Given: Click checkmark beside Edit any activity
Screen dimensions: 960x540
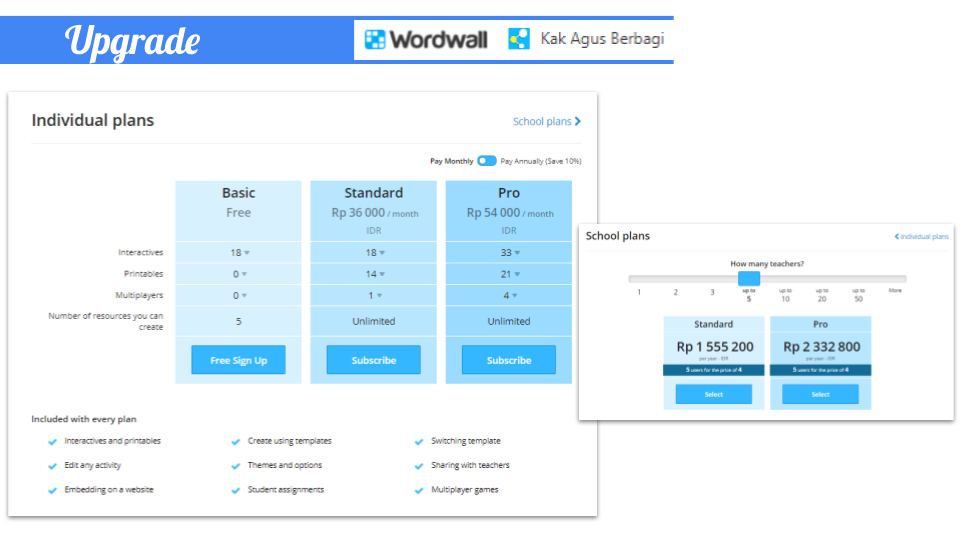Looking at the screenshot, I should (x=53, y=466).
